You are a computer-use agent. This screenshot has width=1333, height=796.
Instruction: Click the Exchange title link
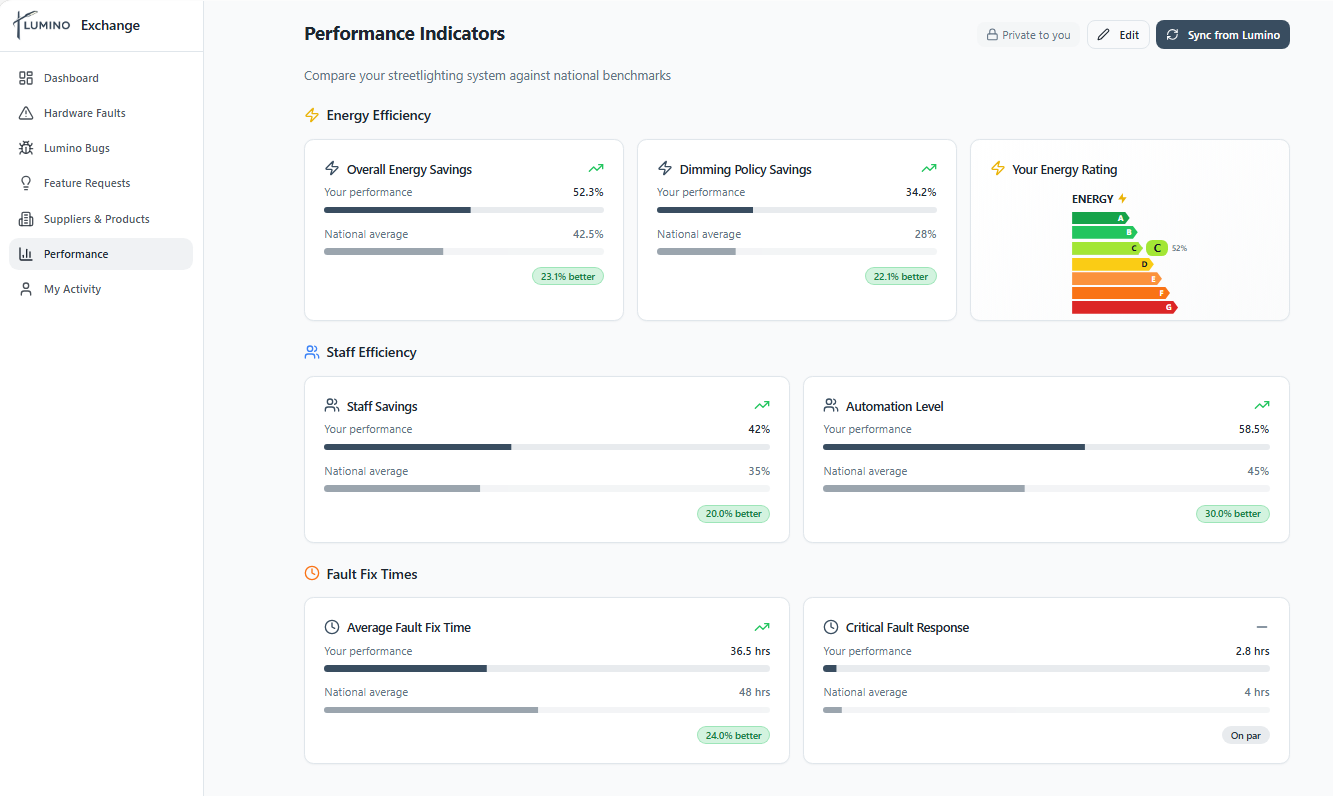(110, 26)
